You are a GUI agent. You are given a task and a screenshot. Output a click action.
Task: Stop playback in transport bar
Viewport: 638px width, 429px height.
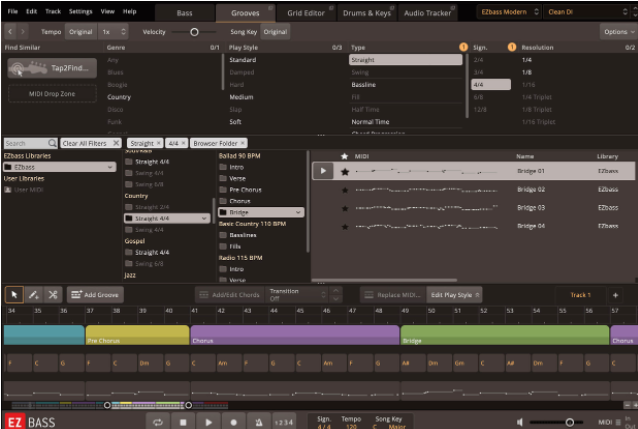pos(183,422)
